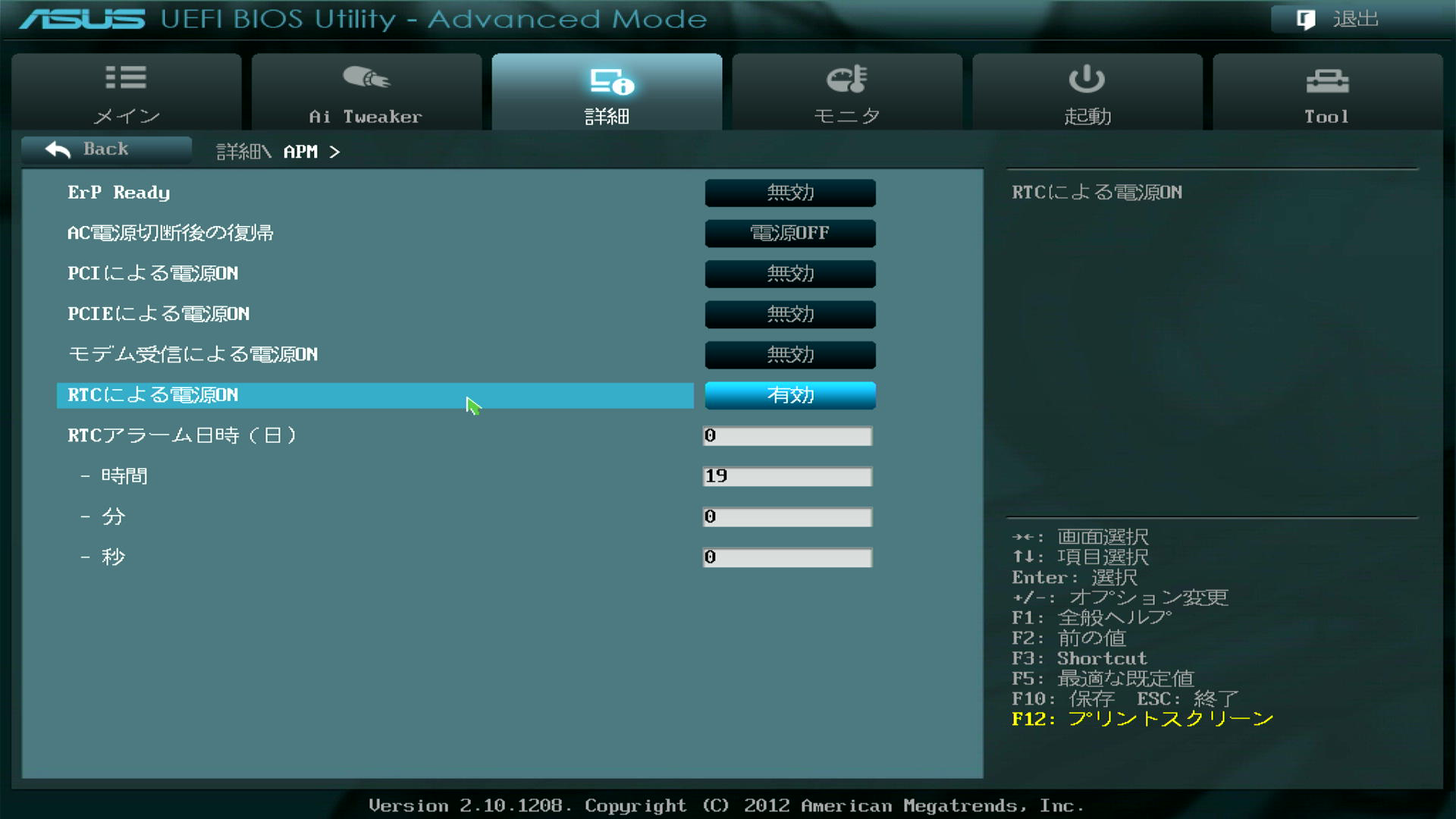Click the APM breadcrumb text
1456x819 pixels.
[301, 152]
